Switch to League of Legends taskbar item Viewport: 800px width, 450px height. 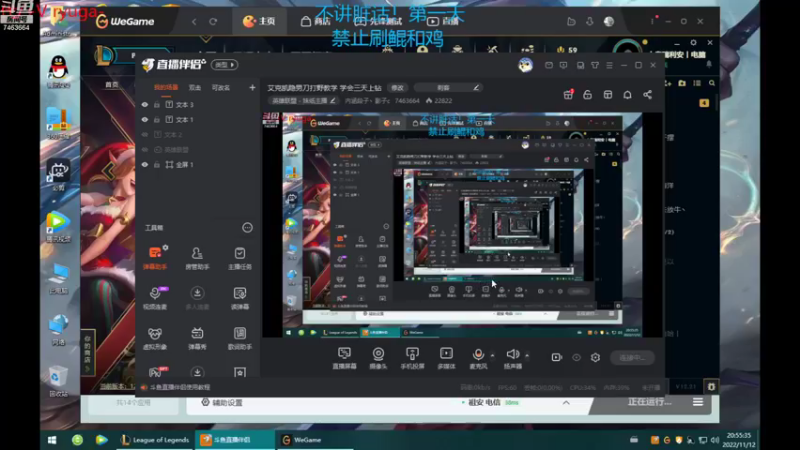coord(155,440)
